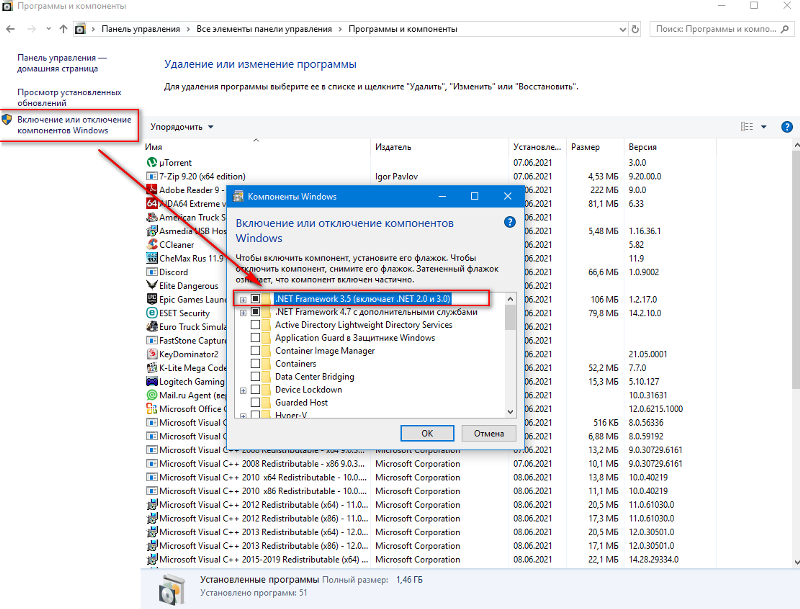The width and height of the screenshot is (800, 609).
Task: Open Панель управления домашняя страница link
Action: (x=62, y=63)
